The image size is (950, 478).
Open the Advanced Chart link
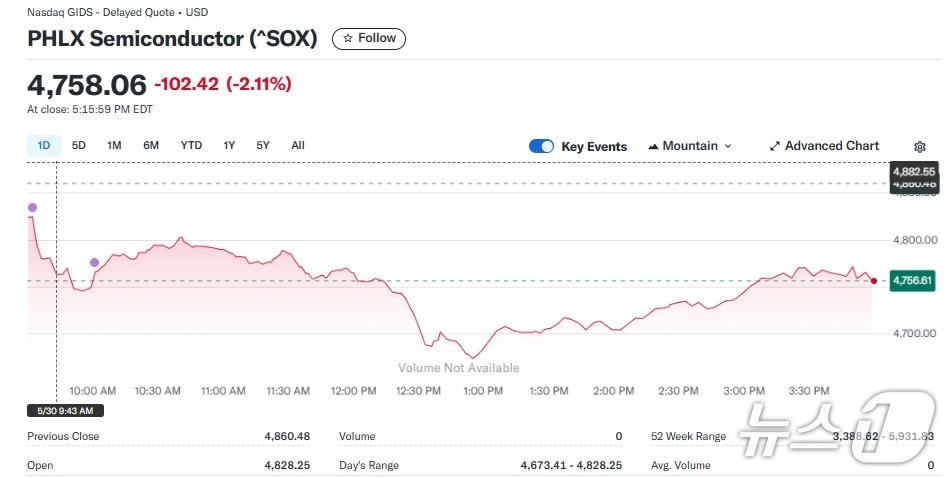[831, 146]
